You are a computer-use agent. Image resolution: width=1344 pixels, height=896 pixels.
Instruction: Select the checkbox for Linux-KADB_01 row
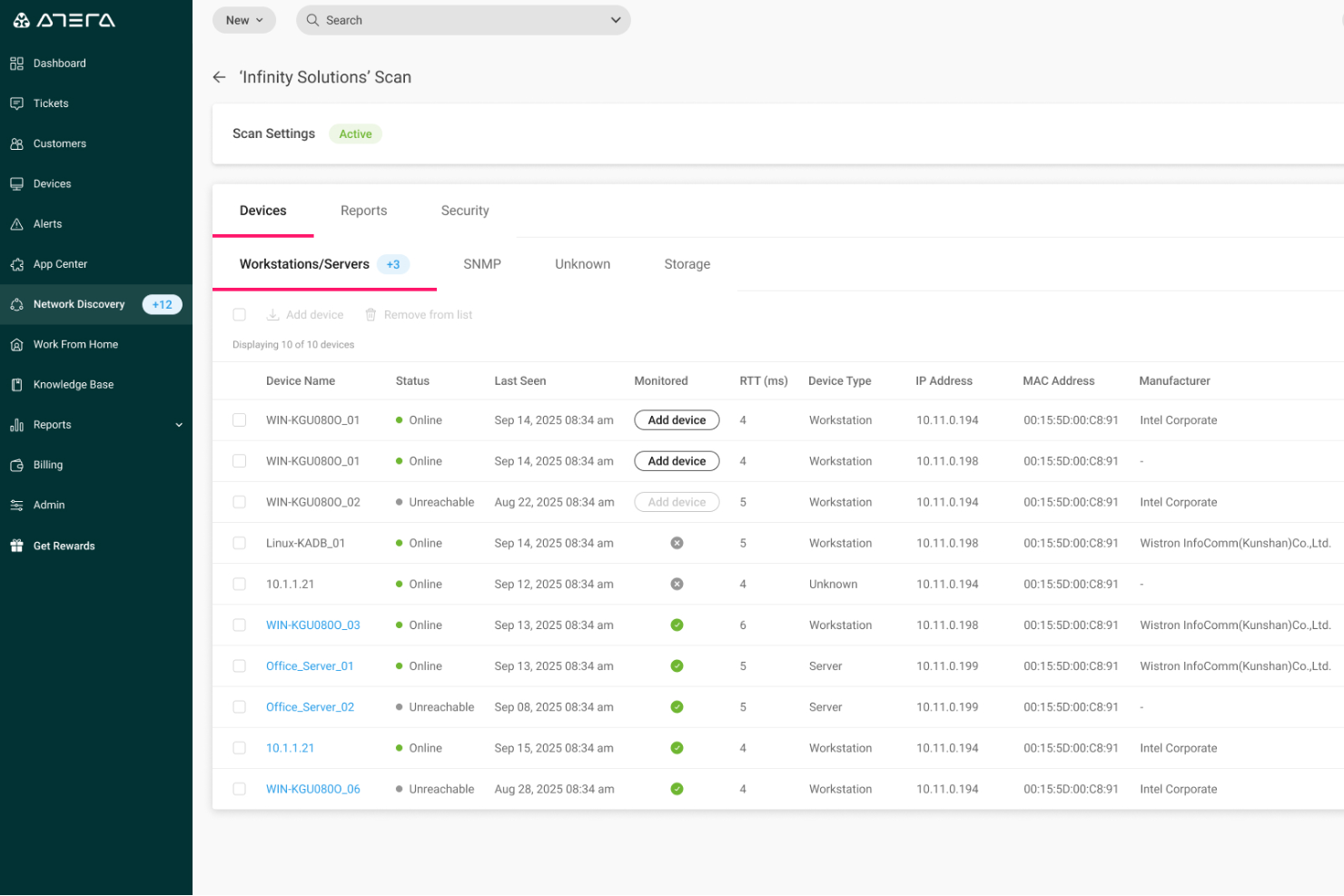(x=240, y=543)
